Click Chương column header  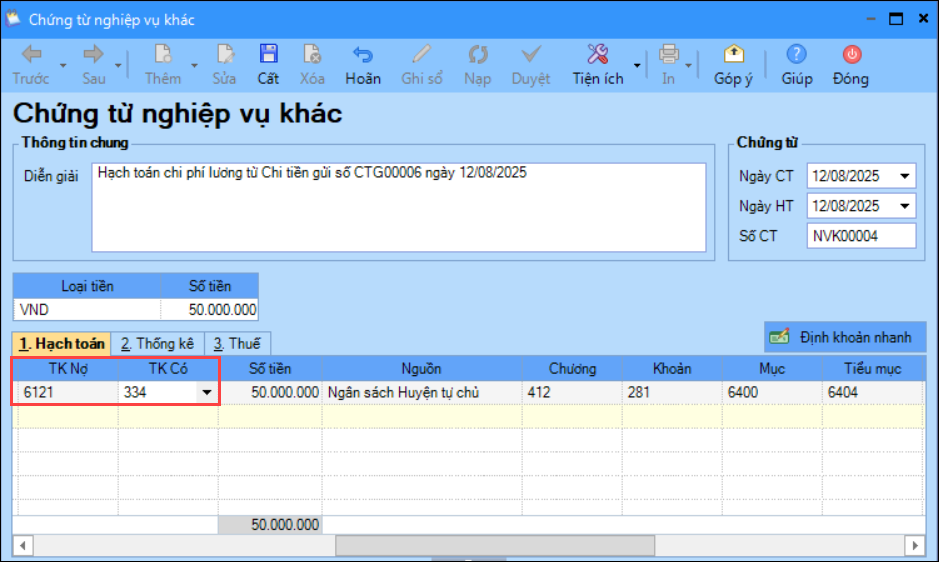pyautogui.click(x=572, y=368)
